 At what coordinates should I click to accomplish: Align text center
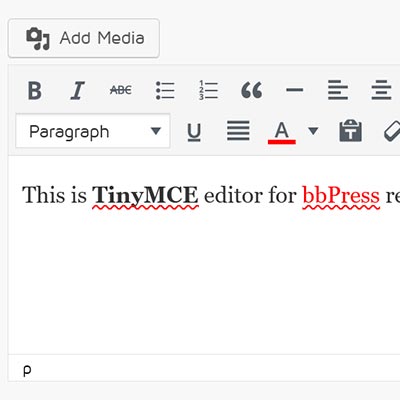(381, 90)
